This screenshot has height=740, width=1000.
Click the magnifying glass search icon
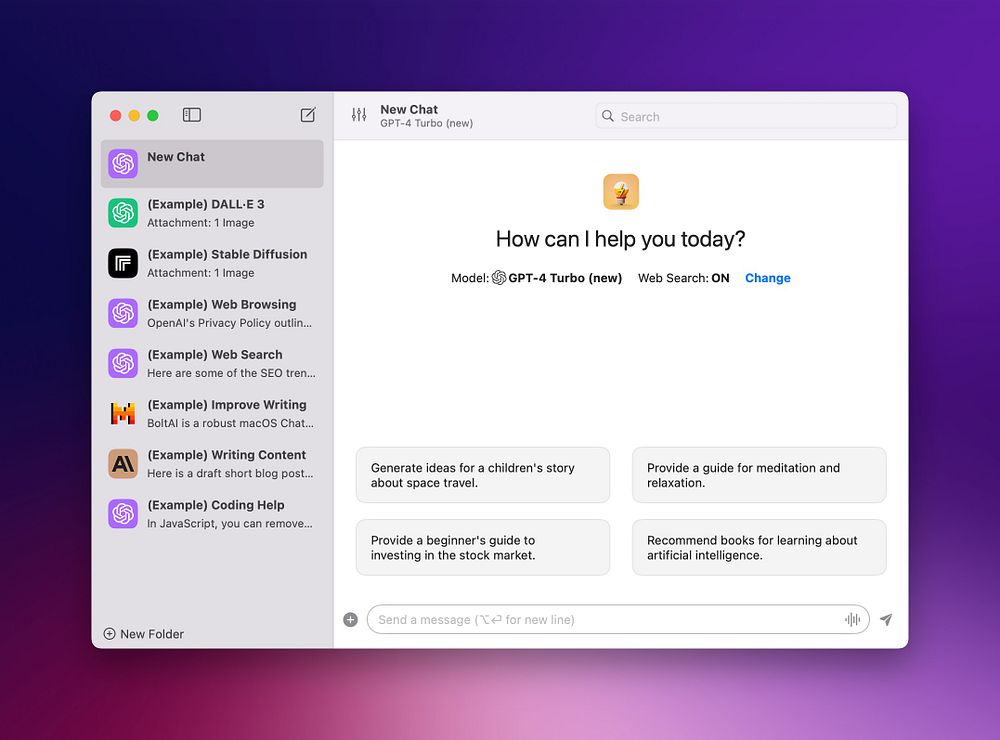(608, 116)
